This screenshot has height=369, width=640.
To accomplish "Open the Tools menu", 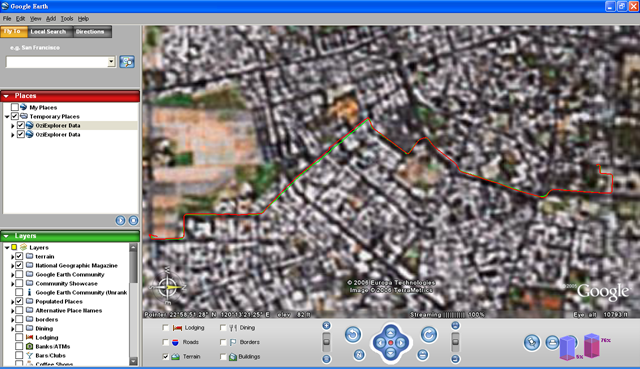I will pos(67,18).
